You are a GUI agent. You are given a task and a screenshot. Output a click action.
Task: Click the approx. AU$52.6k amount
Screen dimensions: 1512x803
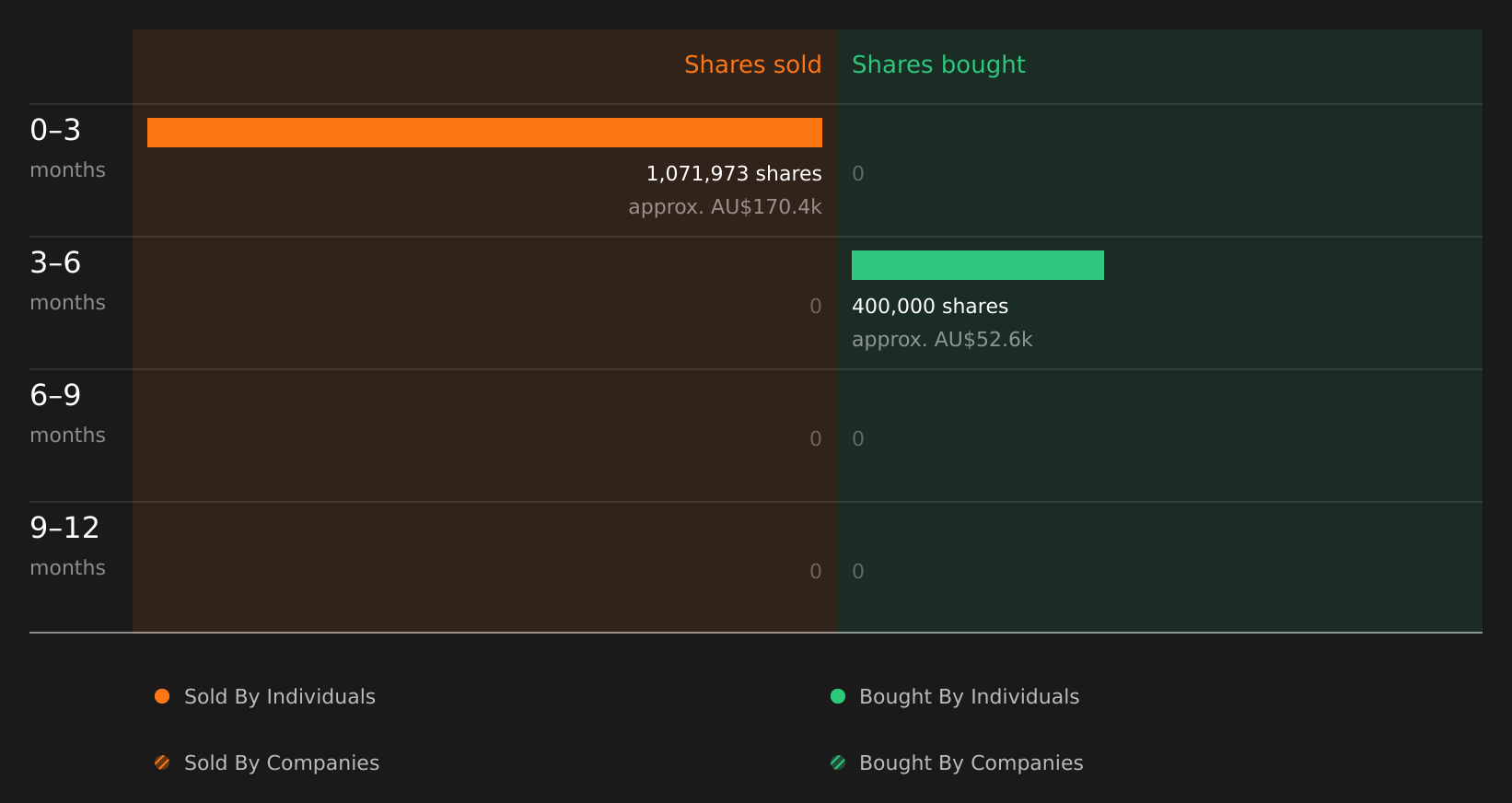coord(942,339)
